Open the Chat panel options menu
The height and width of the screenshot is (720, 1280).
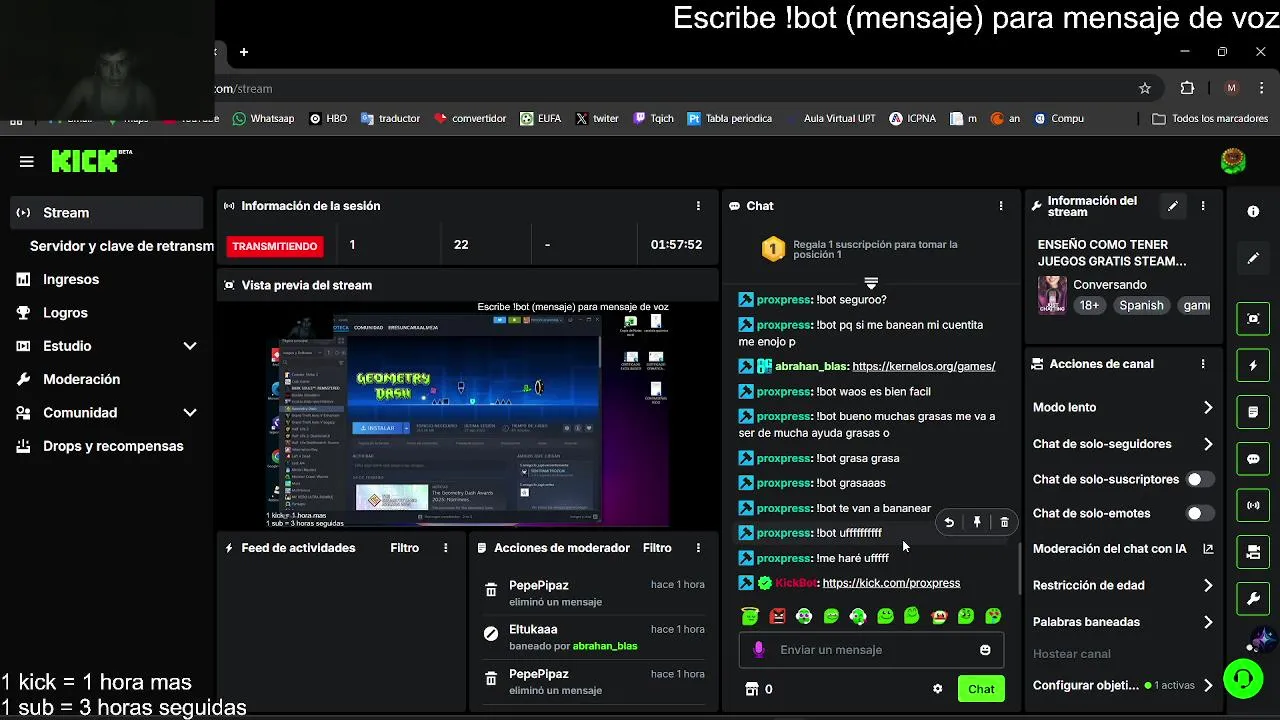tap(1001, 206)
